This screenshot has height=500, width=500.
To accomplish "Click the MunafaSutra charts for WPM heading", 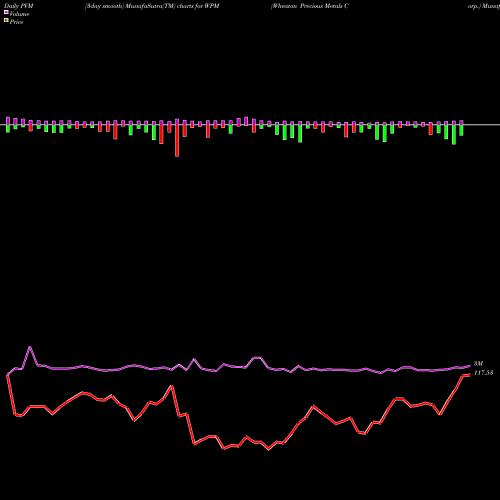I will [x=152, y=6].
